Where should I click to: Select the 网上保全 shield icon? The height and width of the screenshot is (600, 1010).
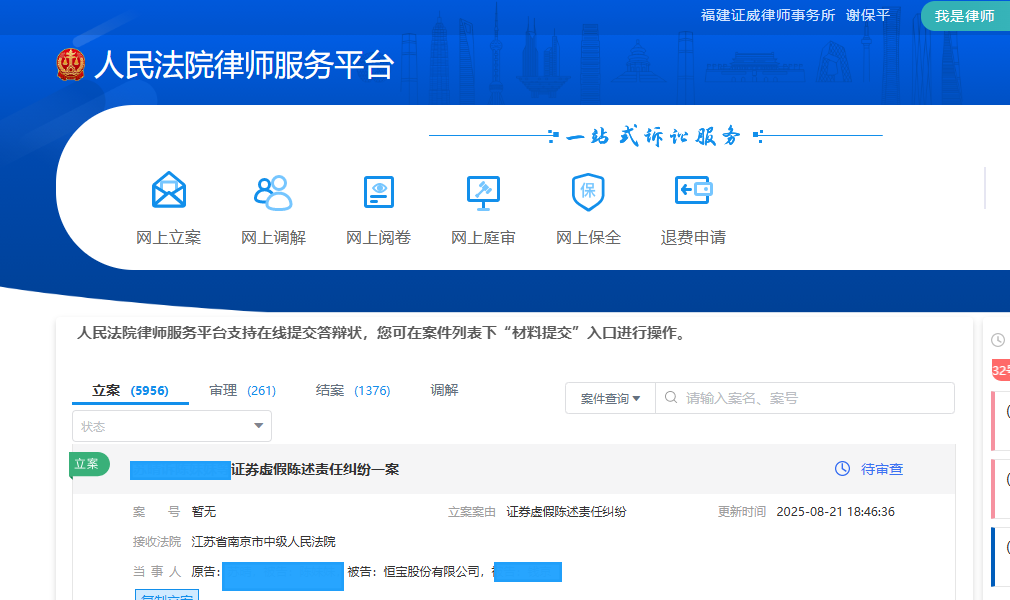(x=587, y=191)
